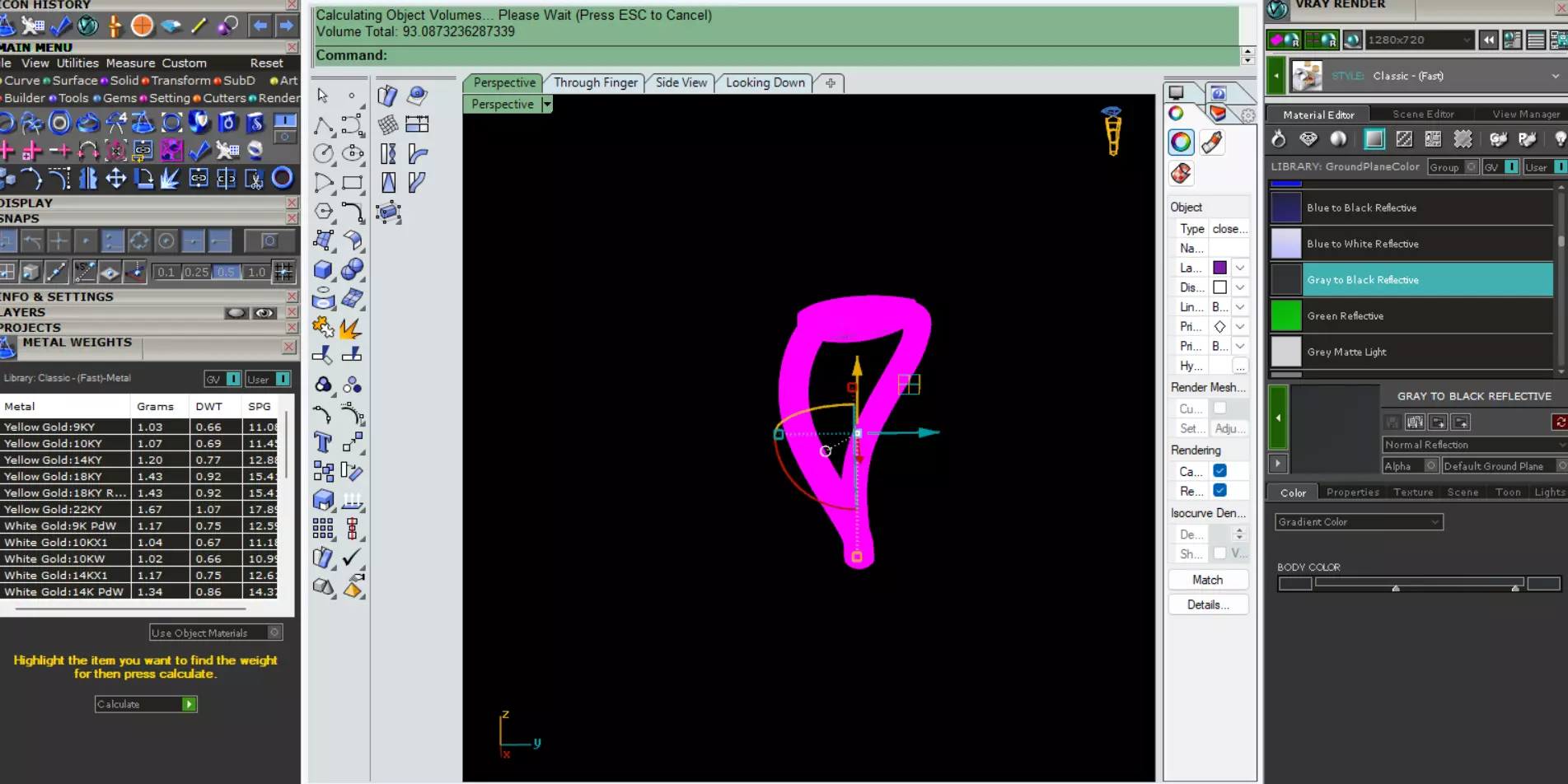Switch to the Through Finger viewport tab

tap(596, 82)
